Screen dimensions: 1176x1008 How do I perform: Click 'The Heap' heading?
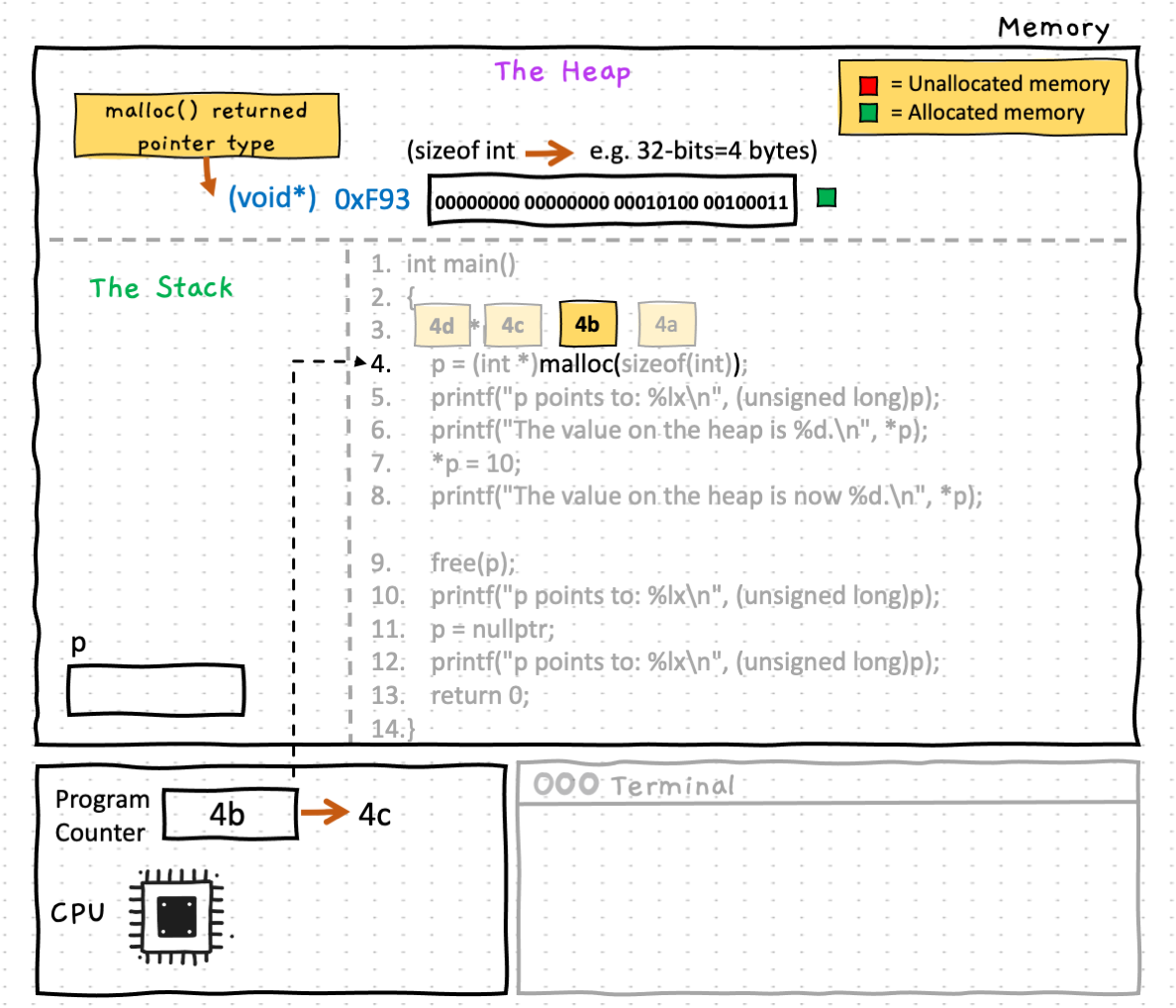point(562,72)
